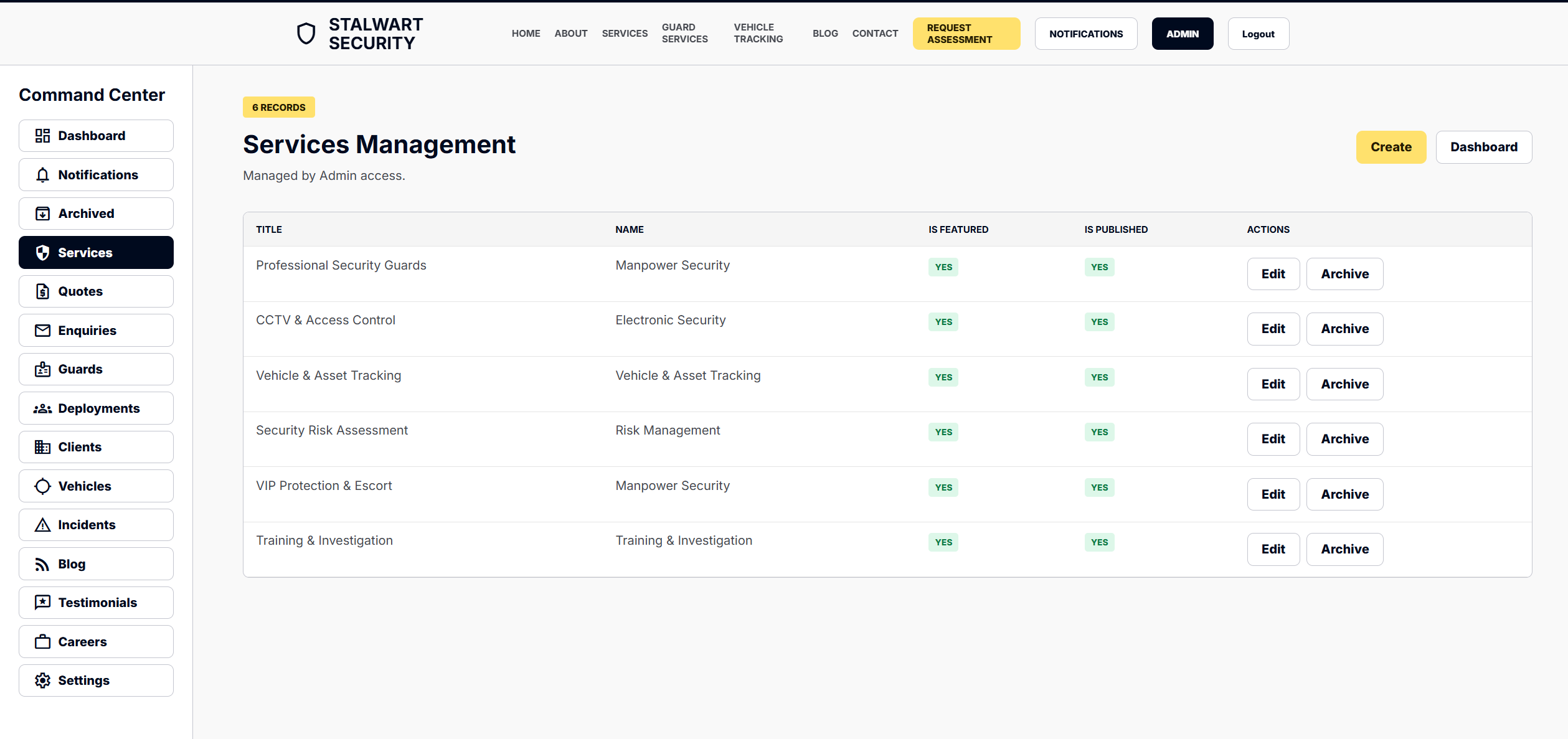Click BLOG in the top navigation

(x=825, y=34)
